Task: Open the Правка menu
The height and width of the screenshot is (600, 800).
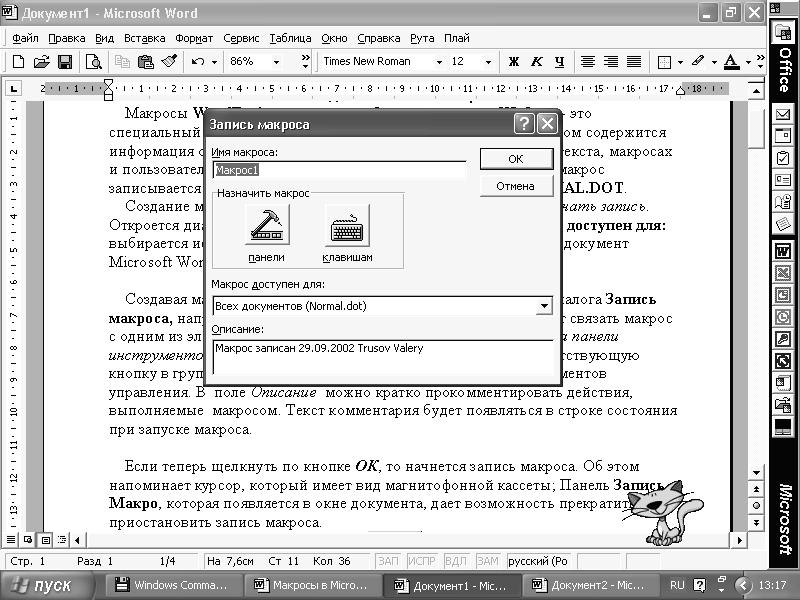Action: click(66, 38)
